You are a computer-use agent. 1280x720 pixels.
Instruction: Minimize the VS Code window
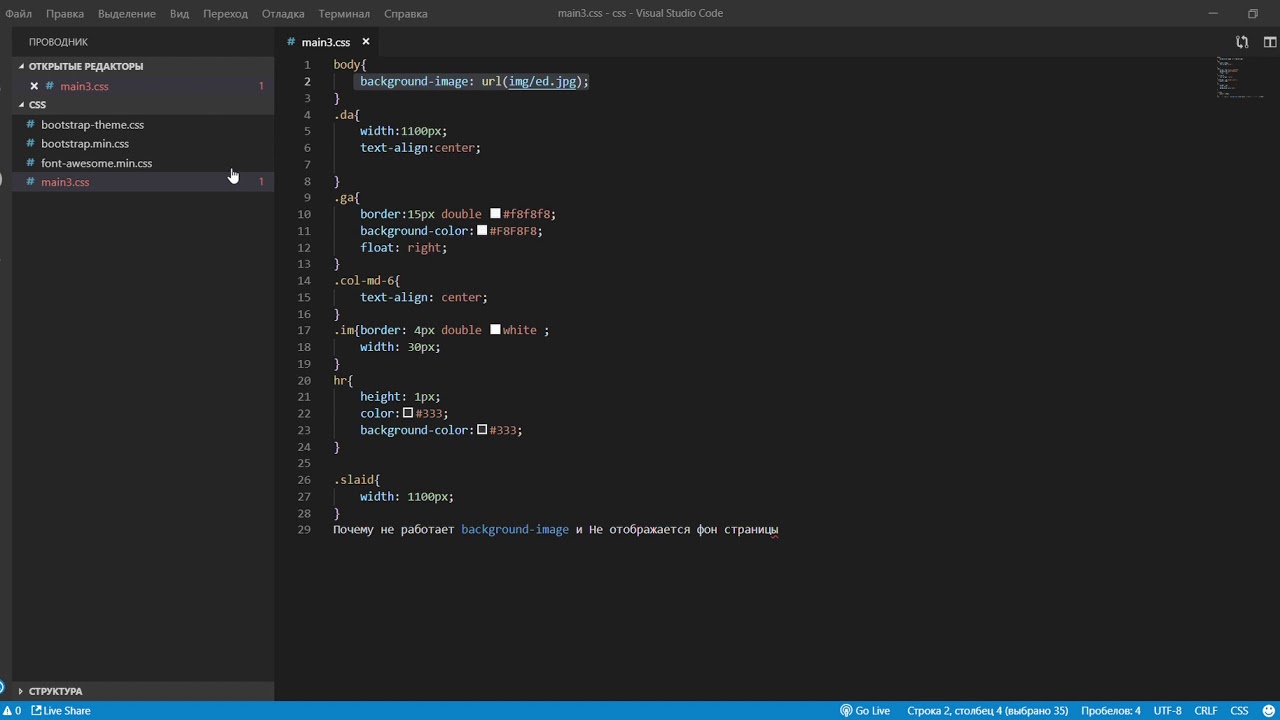pyautogui.click(x=1213, y=13)
